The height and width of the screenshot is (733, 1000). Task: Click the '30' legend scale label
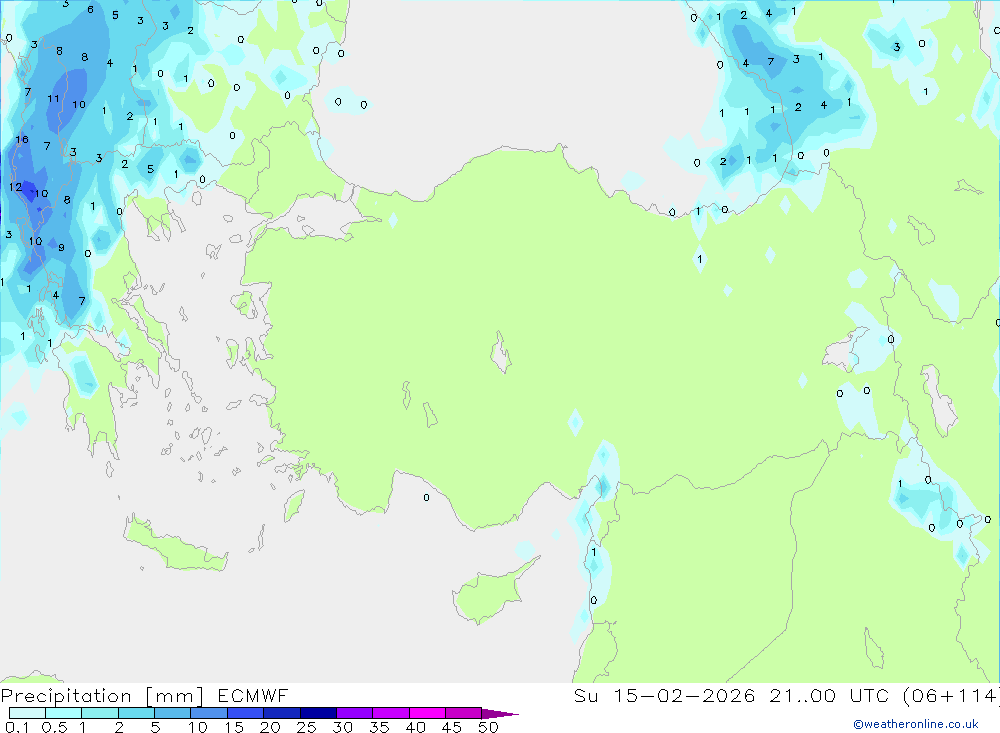coord(343,727)
